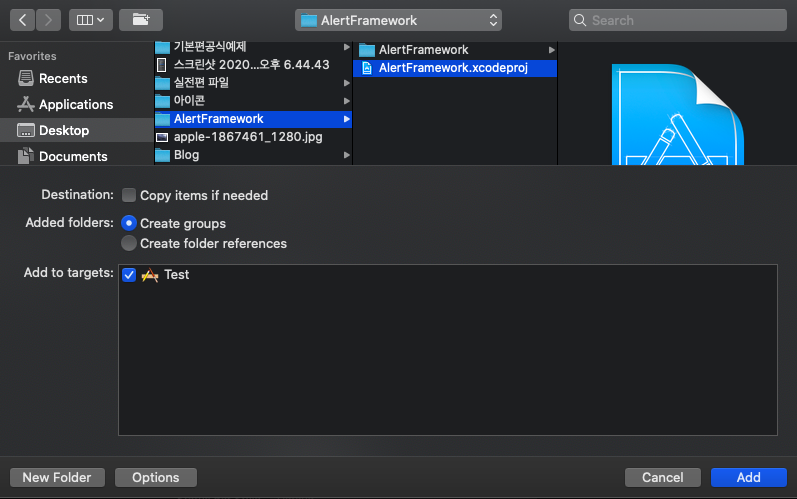This screenshot has height=499, width=797.
Task: Select AlertFramework.xcodeproj file
Action: 455,68
